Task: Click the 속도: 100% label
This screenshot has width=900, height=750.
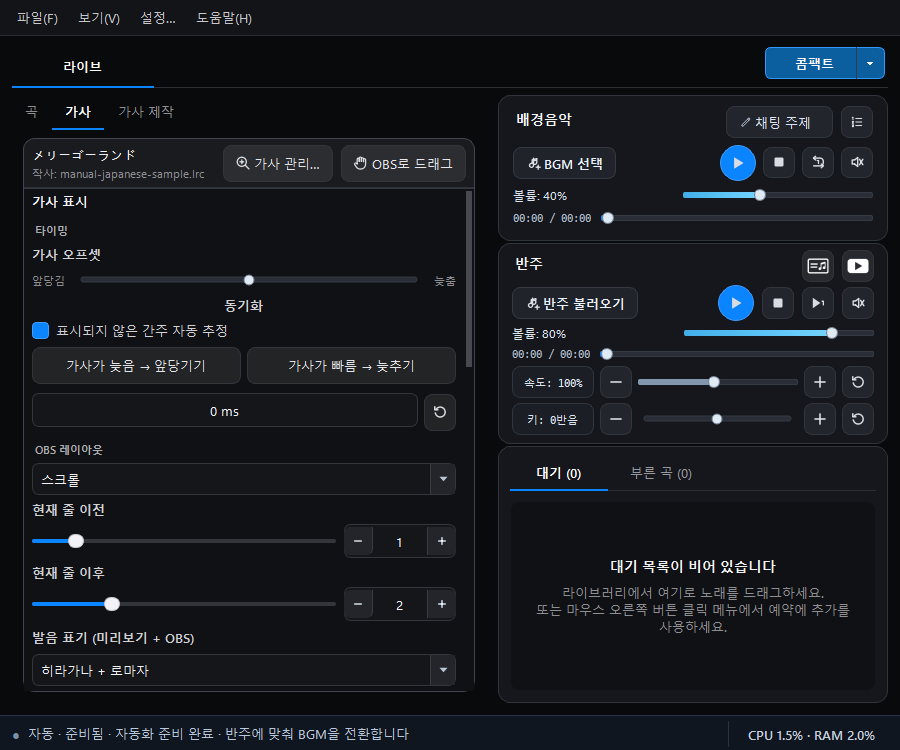Action: [x=553, y=382]
